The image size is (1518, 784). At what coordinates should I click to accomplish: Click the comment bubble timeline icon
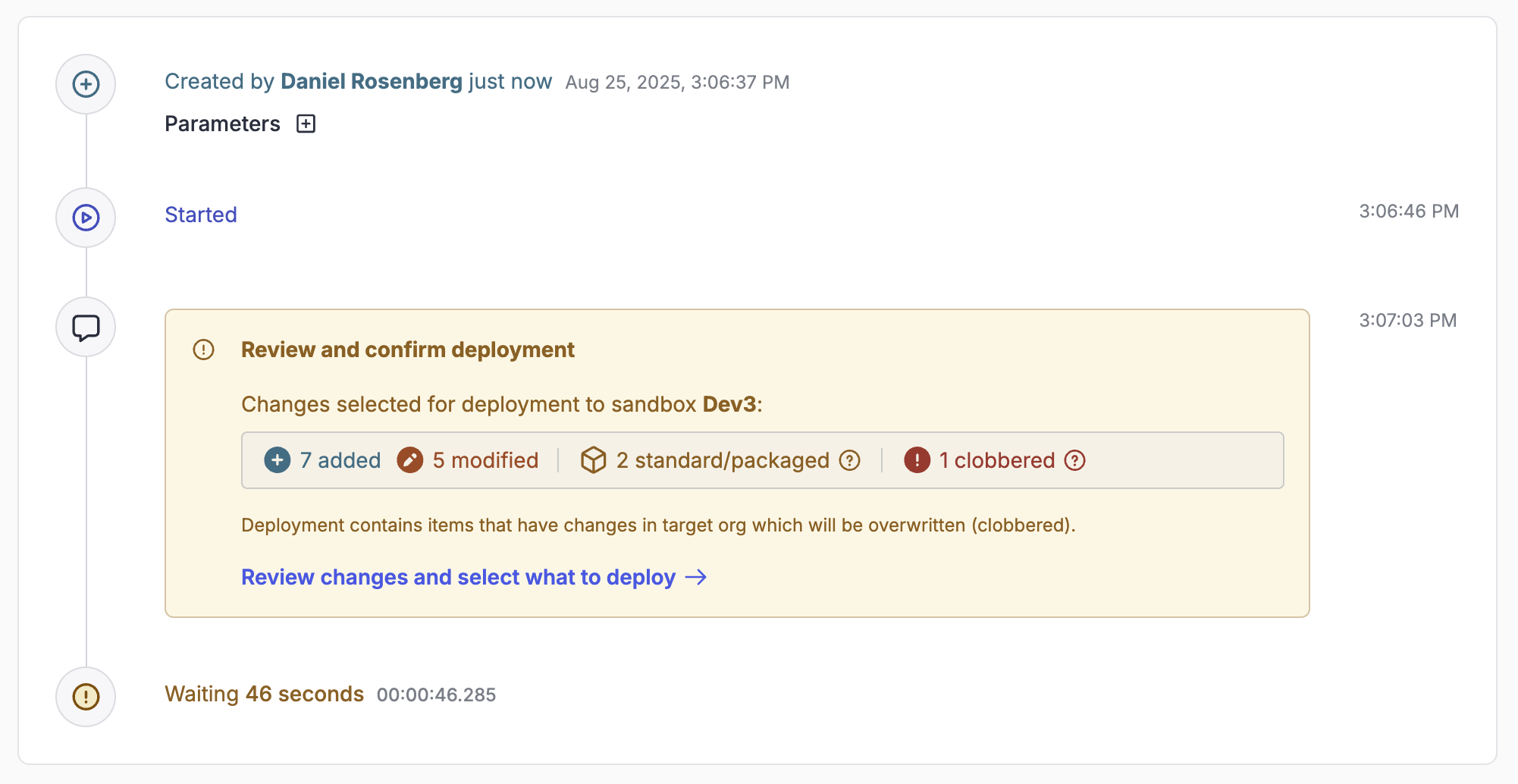pyautogui.click(x=86, y=328)
